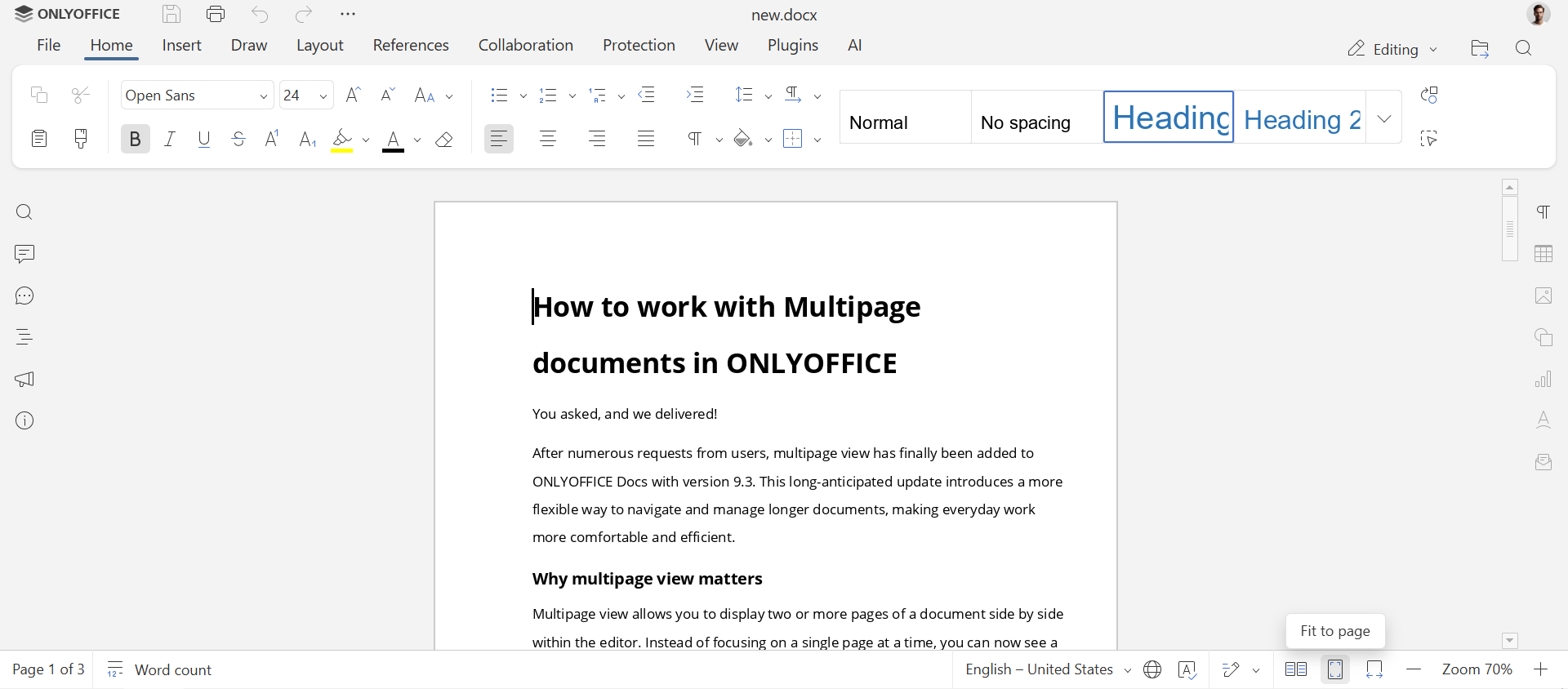The height and width of the screenshot is (689, 1568).
Task: Redo the last action
Action: (304, 14)
